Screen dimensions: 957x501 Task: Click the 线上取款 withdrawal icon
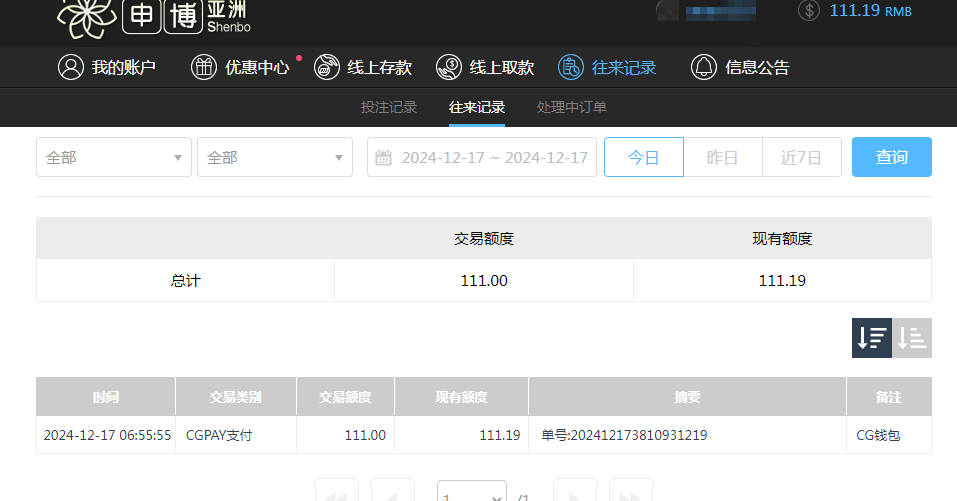click(449, 67)
